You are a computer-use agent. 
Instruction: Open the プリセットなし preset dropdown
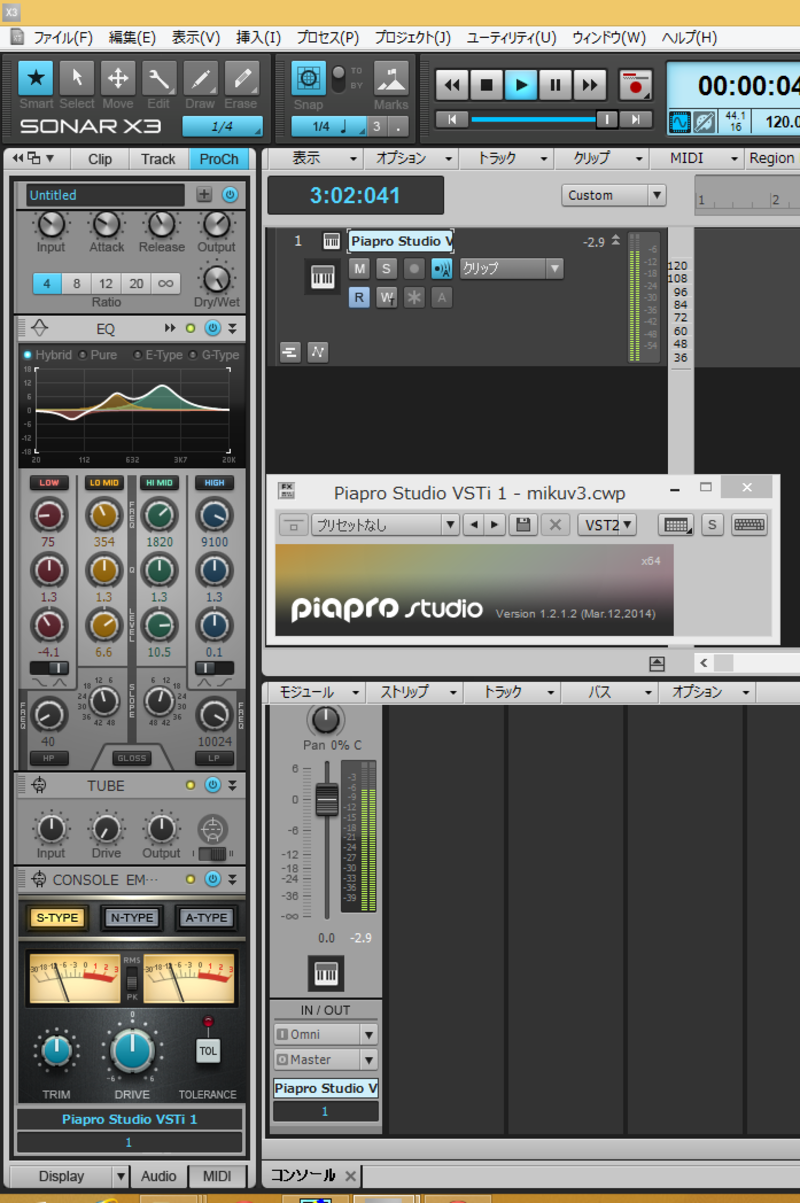pos(384,524)
